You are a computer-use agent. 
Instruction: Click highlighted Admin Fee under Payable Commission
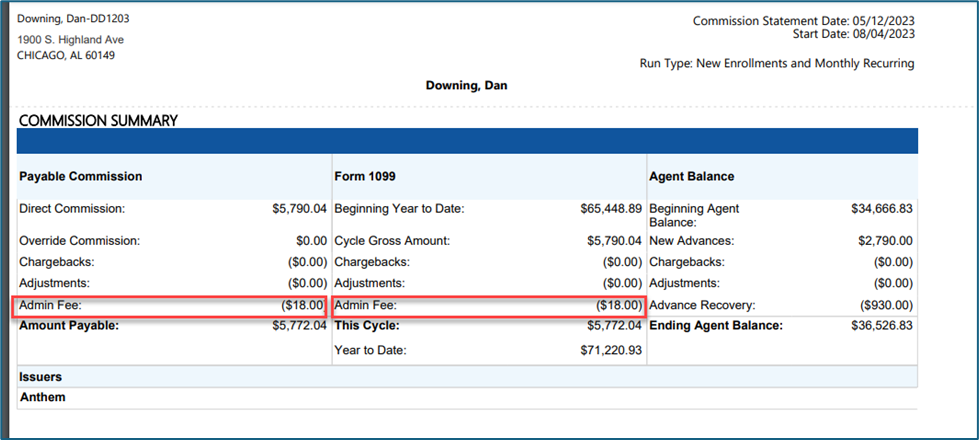tap(172, 306)
